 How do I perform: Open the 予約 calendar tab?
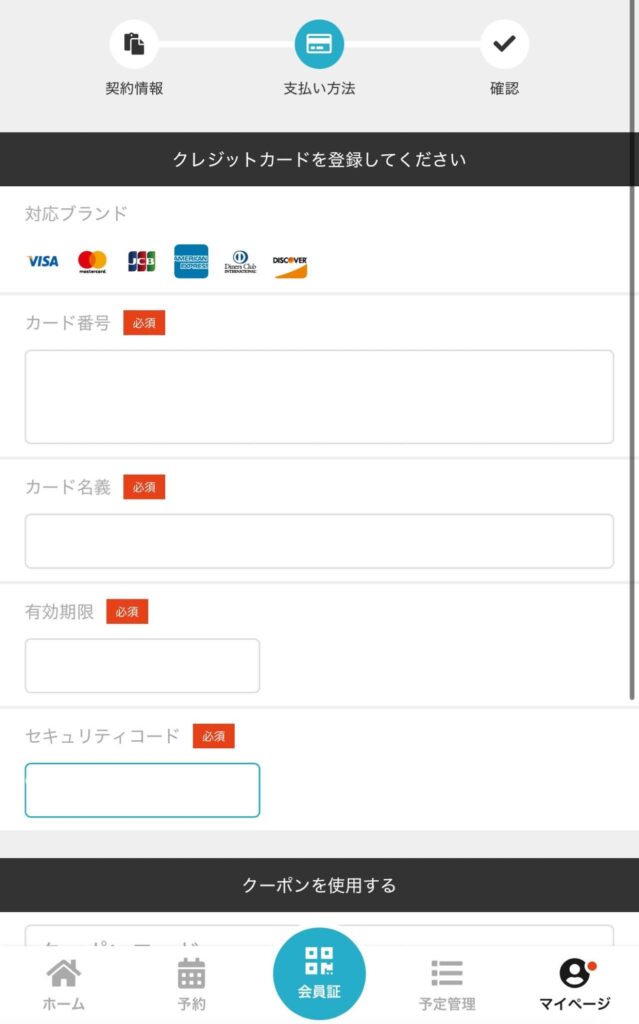coord(191,984)
